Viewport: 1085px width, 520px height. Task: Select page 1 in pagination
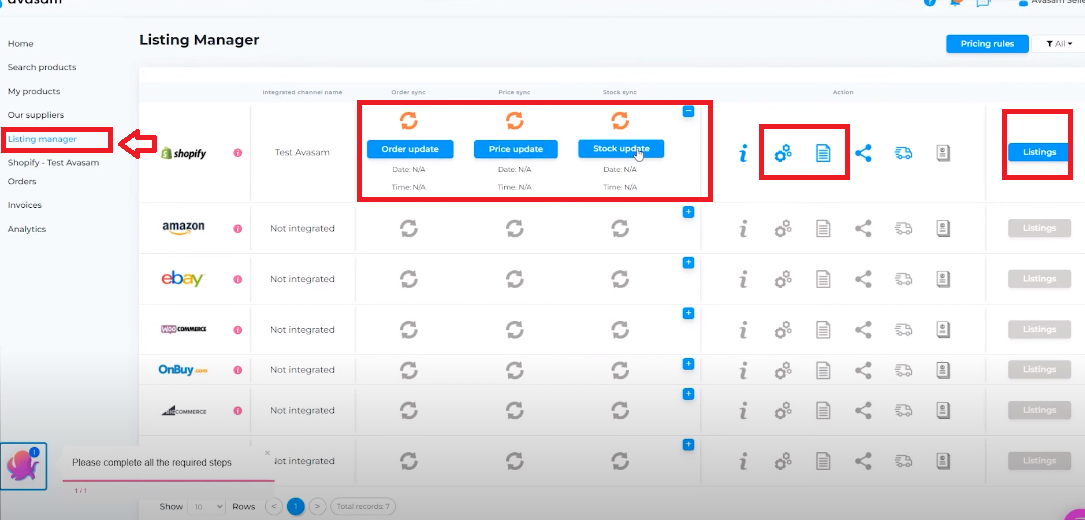coord(295,507)
